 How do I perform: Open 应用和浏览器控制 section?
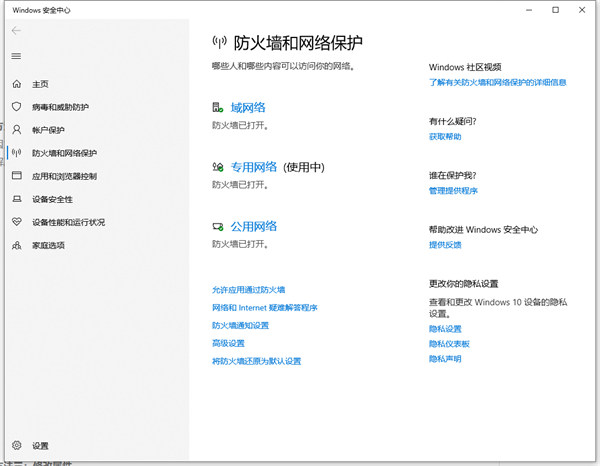coord(64,176)
